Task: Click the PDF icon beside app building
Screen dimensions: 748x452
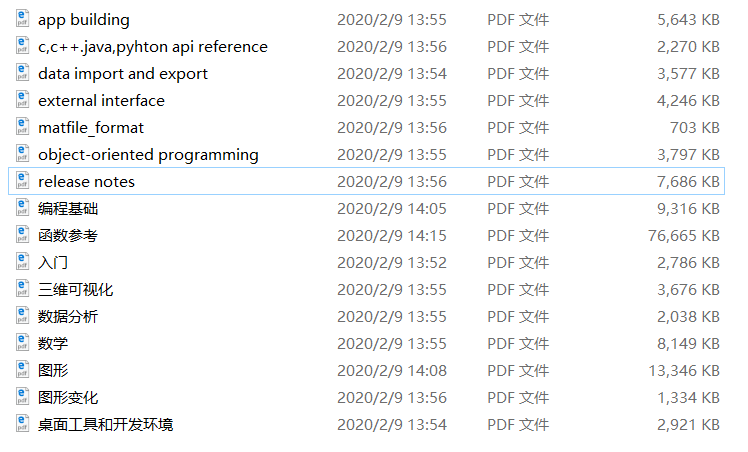Action: pos(23,19)
